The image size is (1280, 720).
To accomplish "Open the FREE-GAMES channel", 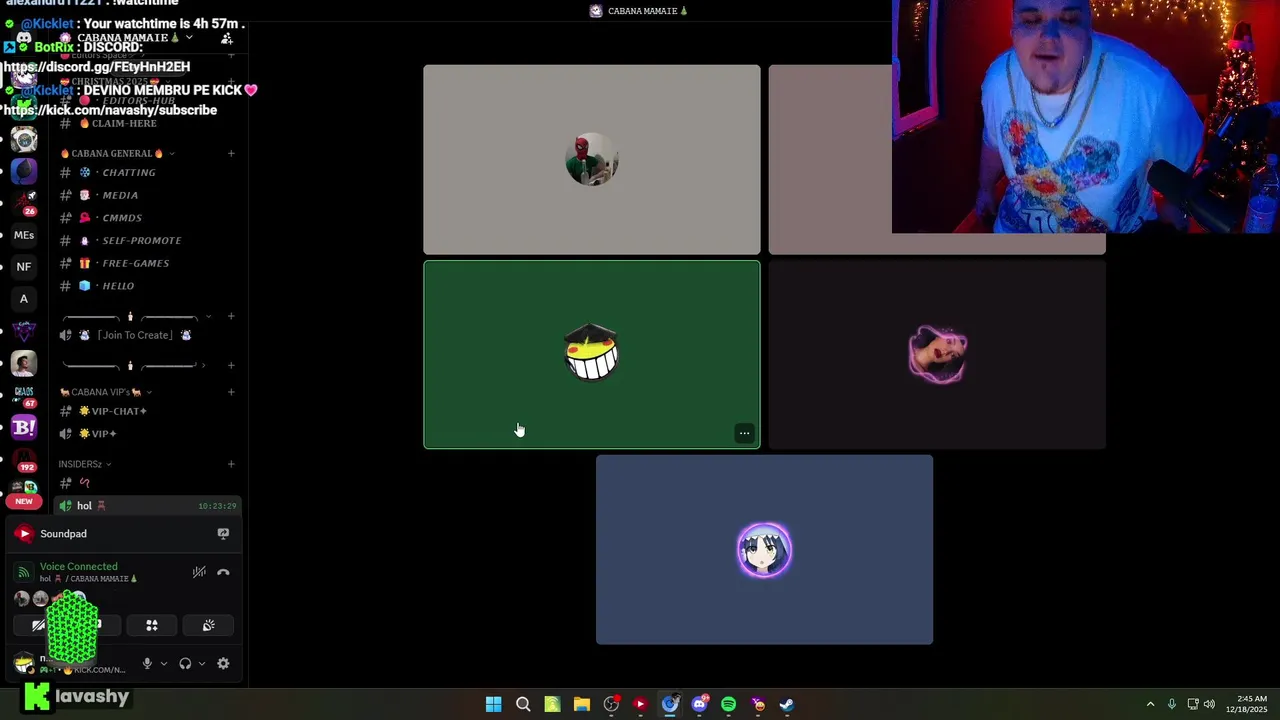I will point(148,263).
